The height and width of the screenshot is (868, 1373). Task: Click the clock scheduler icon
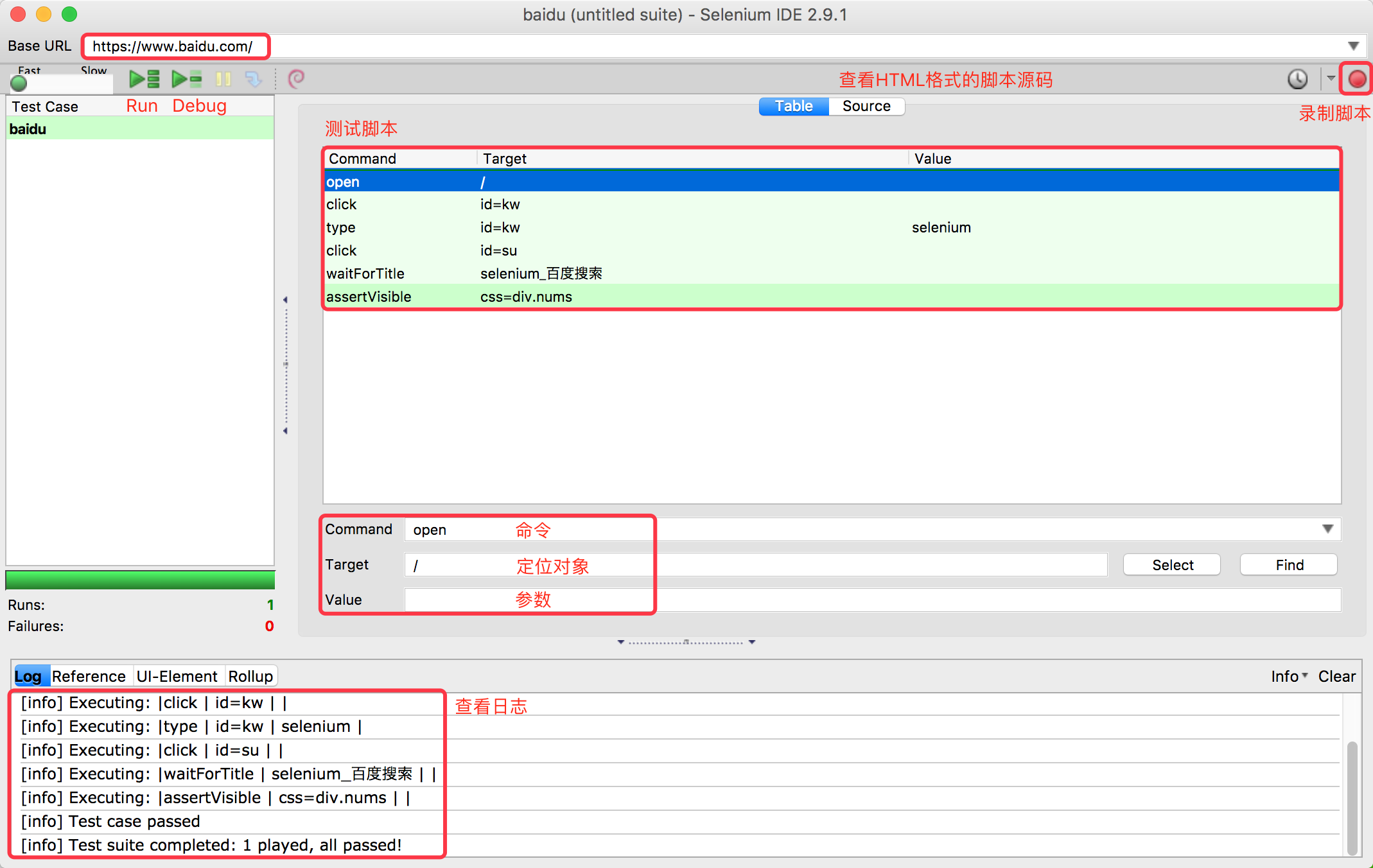(1297, 79)
